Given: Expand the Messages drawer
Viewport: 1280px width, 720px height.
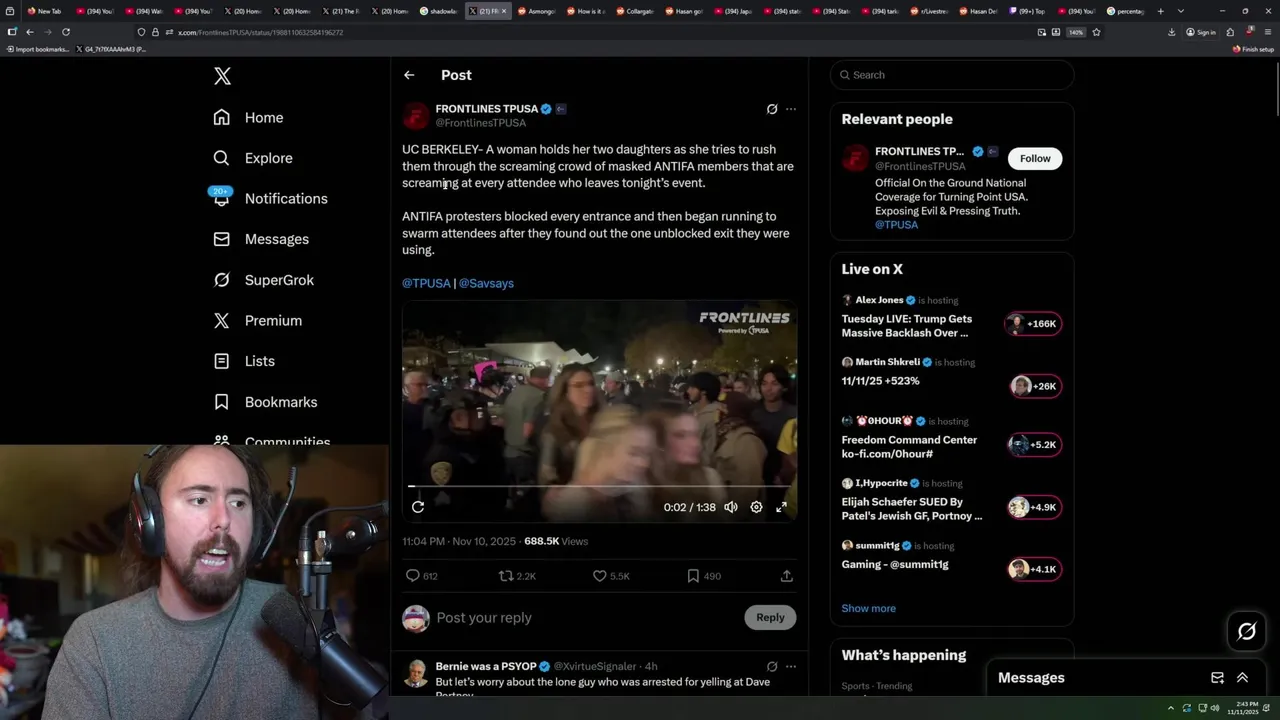Looking at the screenshot, I should pyautogui.click(x=1242, y=678).
